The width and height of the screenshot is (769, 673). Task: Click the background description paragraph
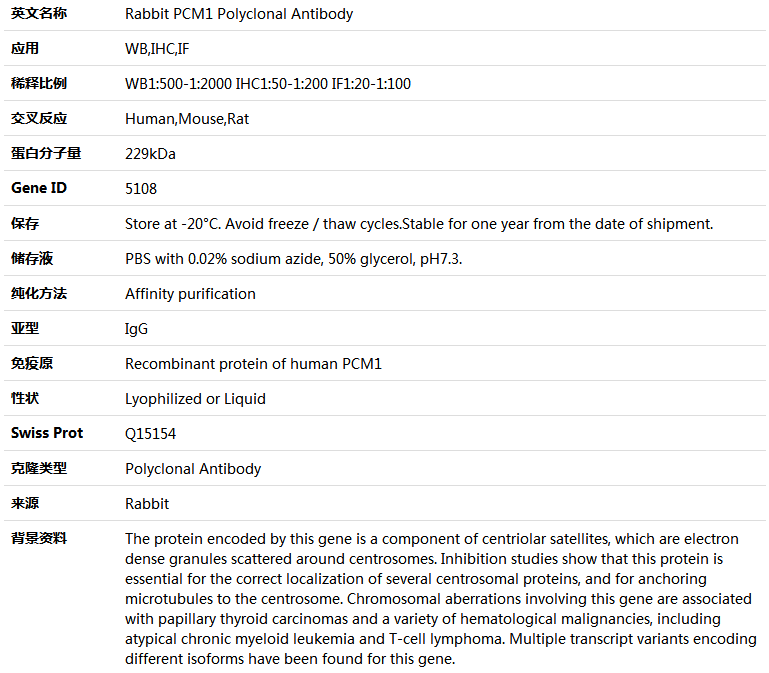tap(440, 598)
